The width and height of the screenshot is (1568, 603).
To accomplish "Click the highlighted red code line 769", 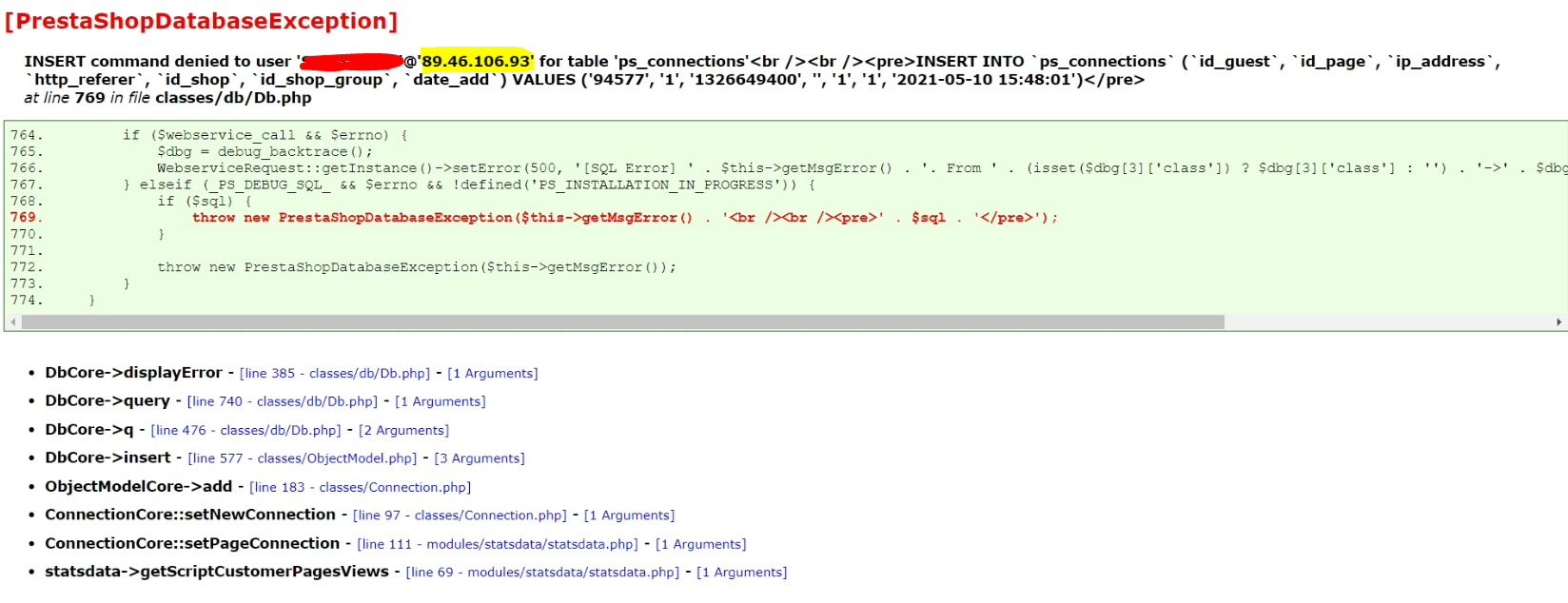I will click(625, 218).
